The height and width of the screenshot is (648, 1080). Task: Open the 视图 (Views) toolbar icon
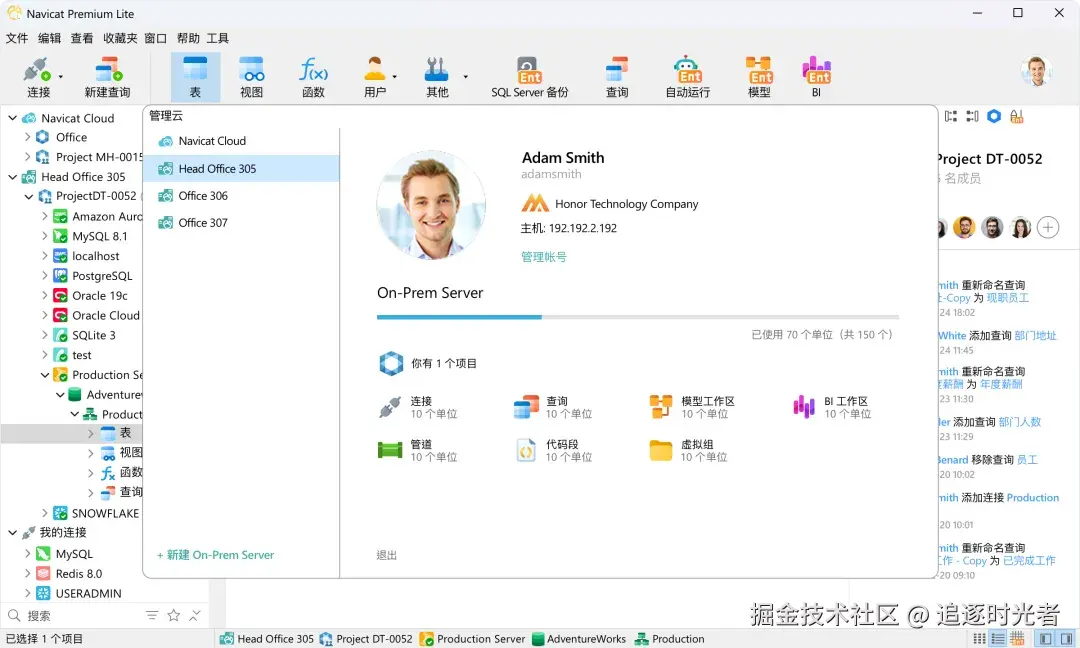[x=251, y=76]
